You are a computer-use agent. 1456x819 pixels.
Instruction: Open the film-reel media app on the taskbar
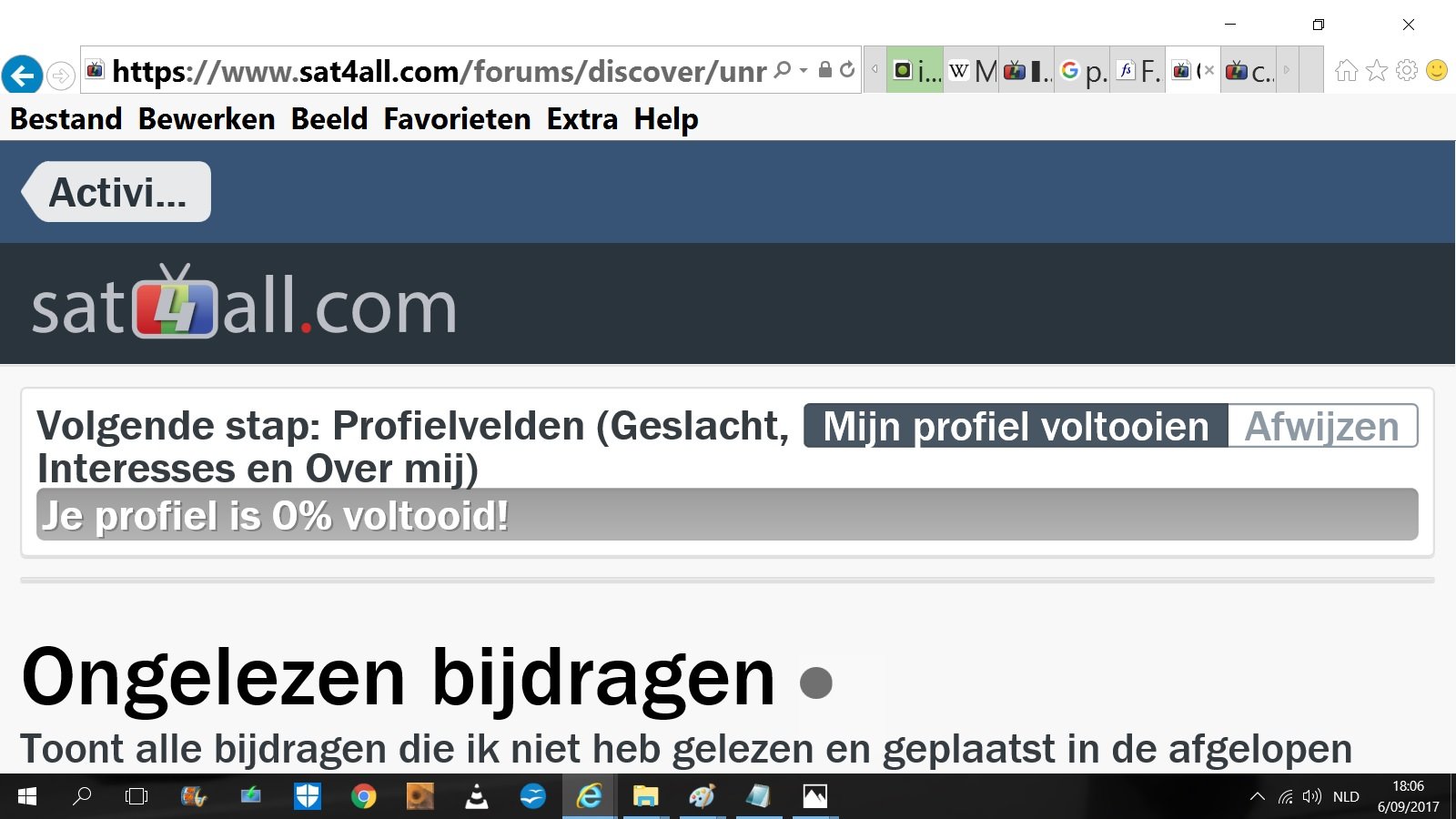coord(194,797)
